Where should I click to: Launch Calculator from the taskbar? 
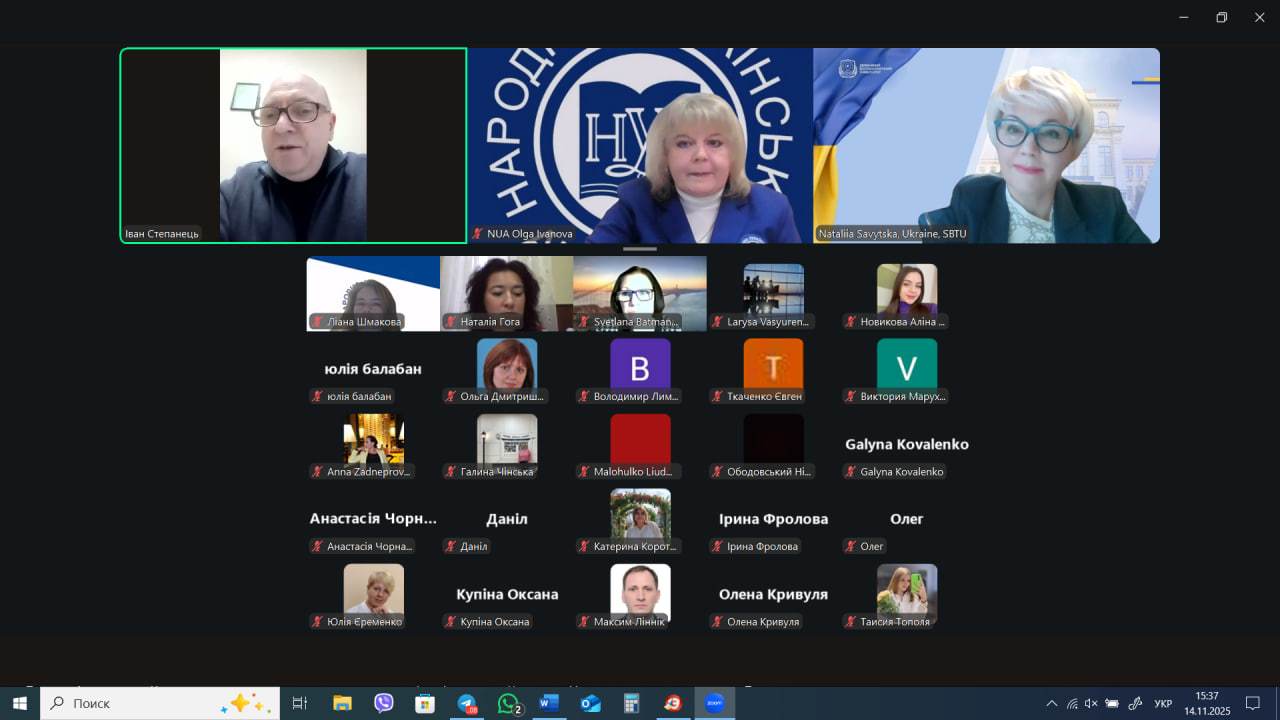tap(631, 703)
